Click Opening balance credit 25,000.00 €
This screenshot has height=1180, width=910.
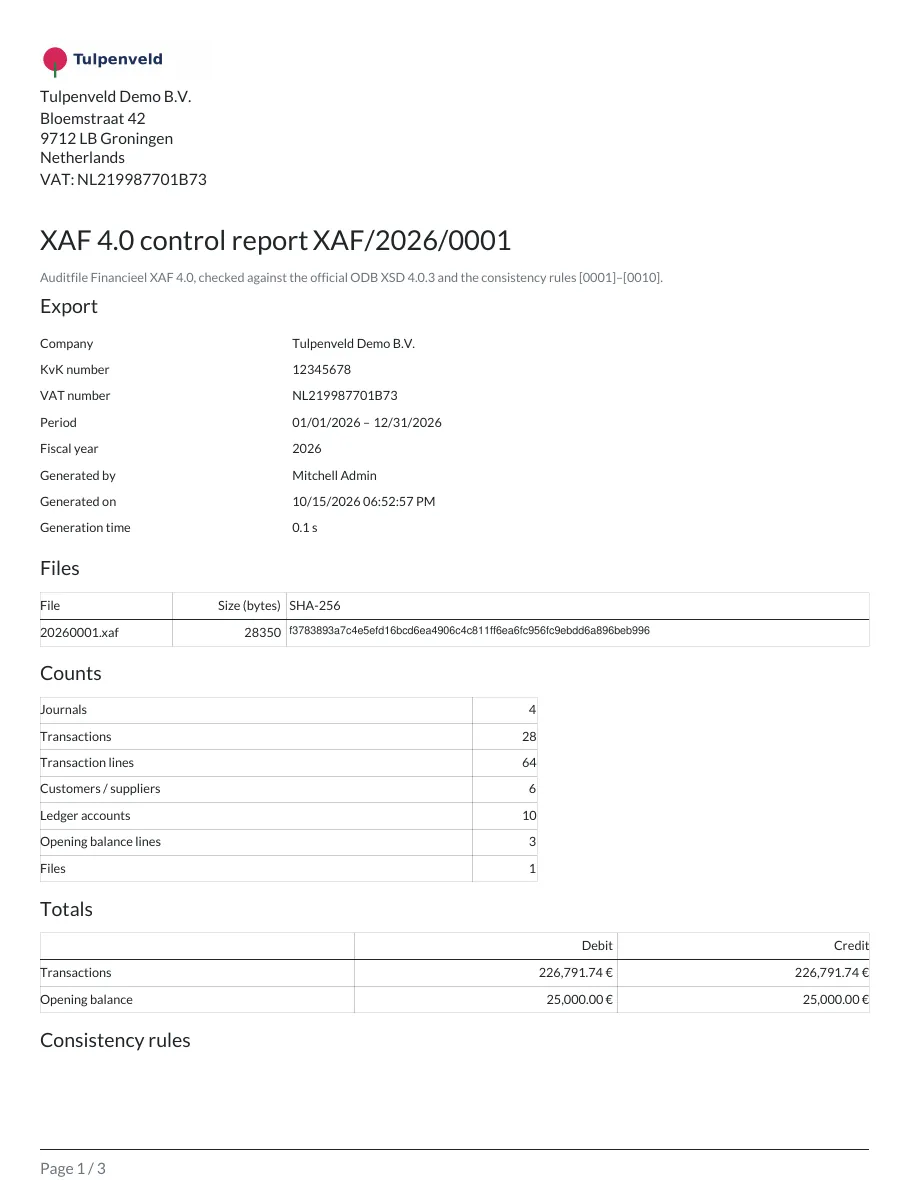click(x=835, y=1000)
